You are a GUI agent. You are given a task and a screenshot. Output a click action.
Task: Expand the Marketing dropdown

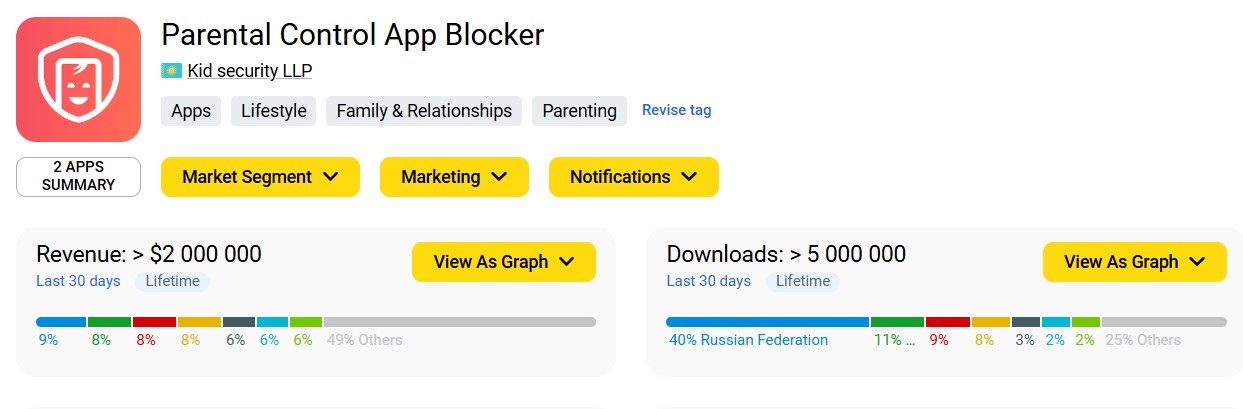click(454, 177)
